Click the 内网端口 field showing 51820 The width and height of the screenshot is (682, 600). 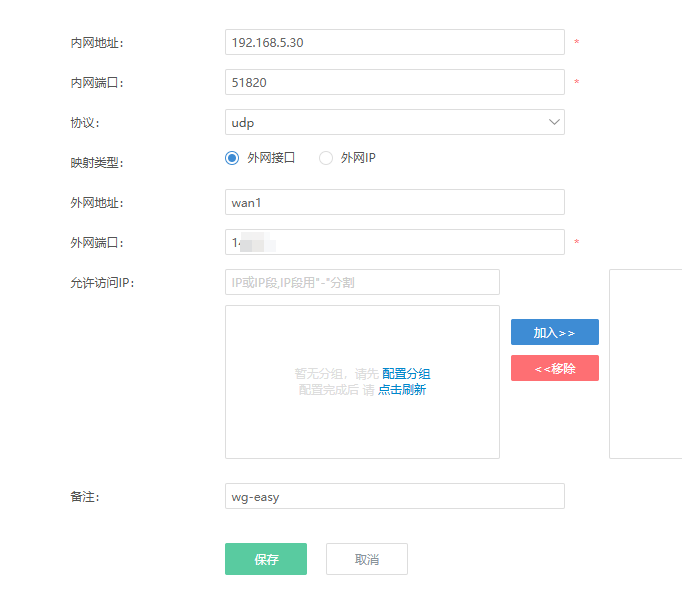click(395, 82)
